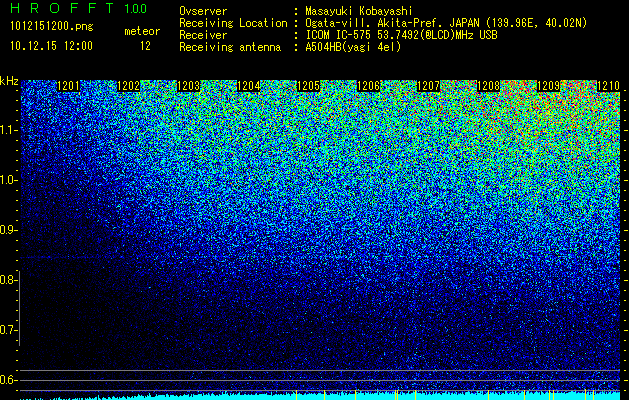
Task: Click the meteor count value 12
Action: pos(145,46)
